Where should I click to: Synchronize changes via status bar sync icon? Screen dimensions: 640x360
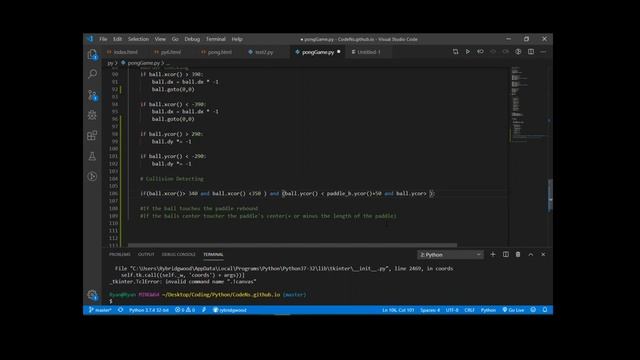pyautogui.click(x=120, y=310)
